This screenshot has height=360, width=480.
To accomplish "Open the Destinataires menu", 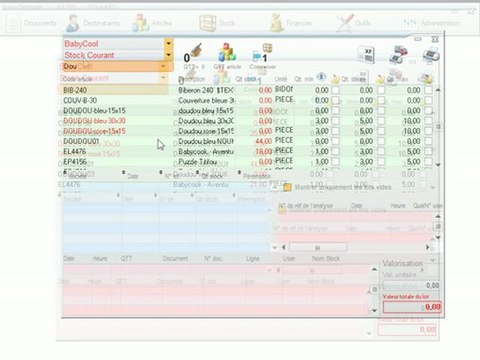I will click(x=93, y=23).
